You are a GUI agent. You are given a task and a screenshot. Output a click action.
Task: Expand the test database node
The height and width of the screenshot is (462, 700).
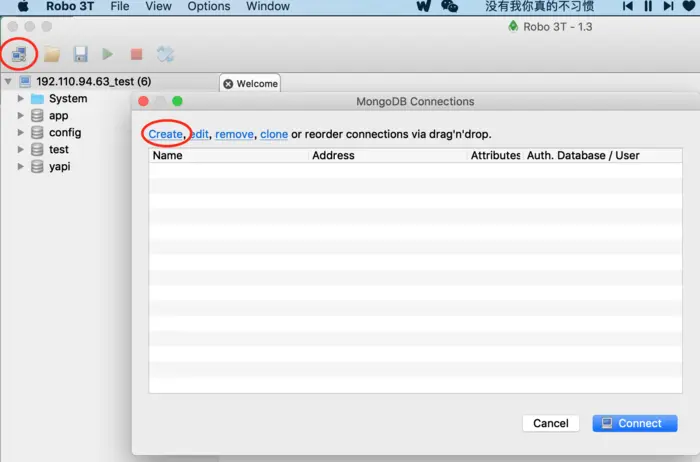pos(21,150)
